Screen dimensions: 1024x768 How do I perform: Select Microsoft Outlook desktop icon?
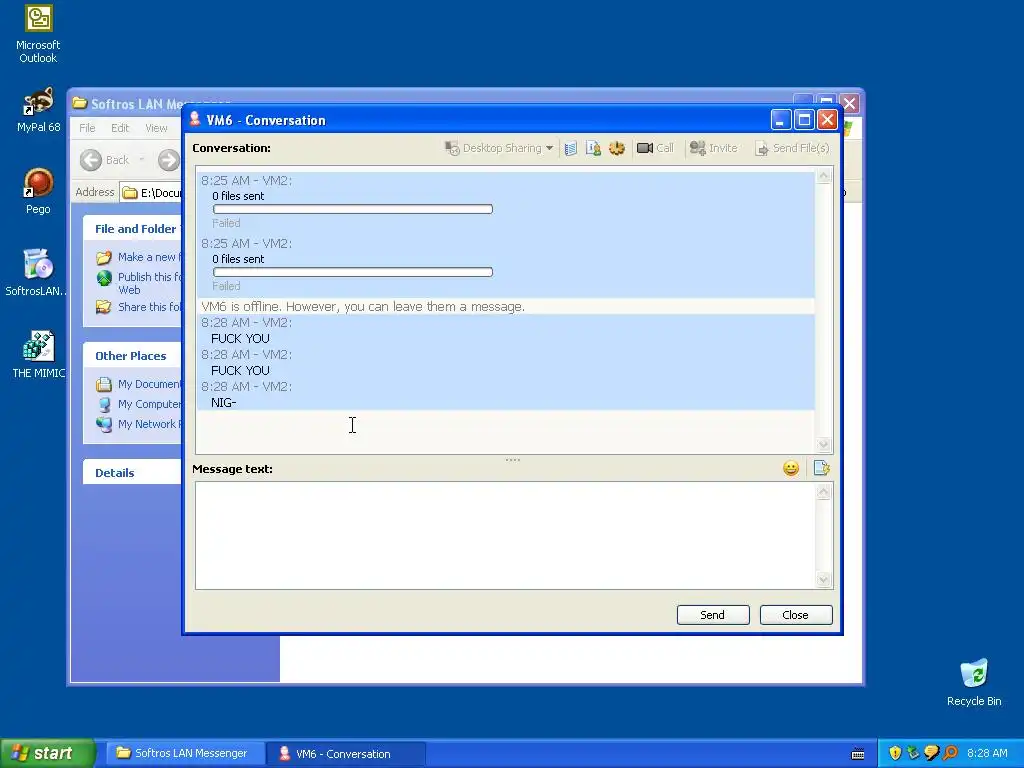pyautogui.click(x=38, y=33)
